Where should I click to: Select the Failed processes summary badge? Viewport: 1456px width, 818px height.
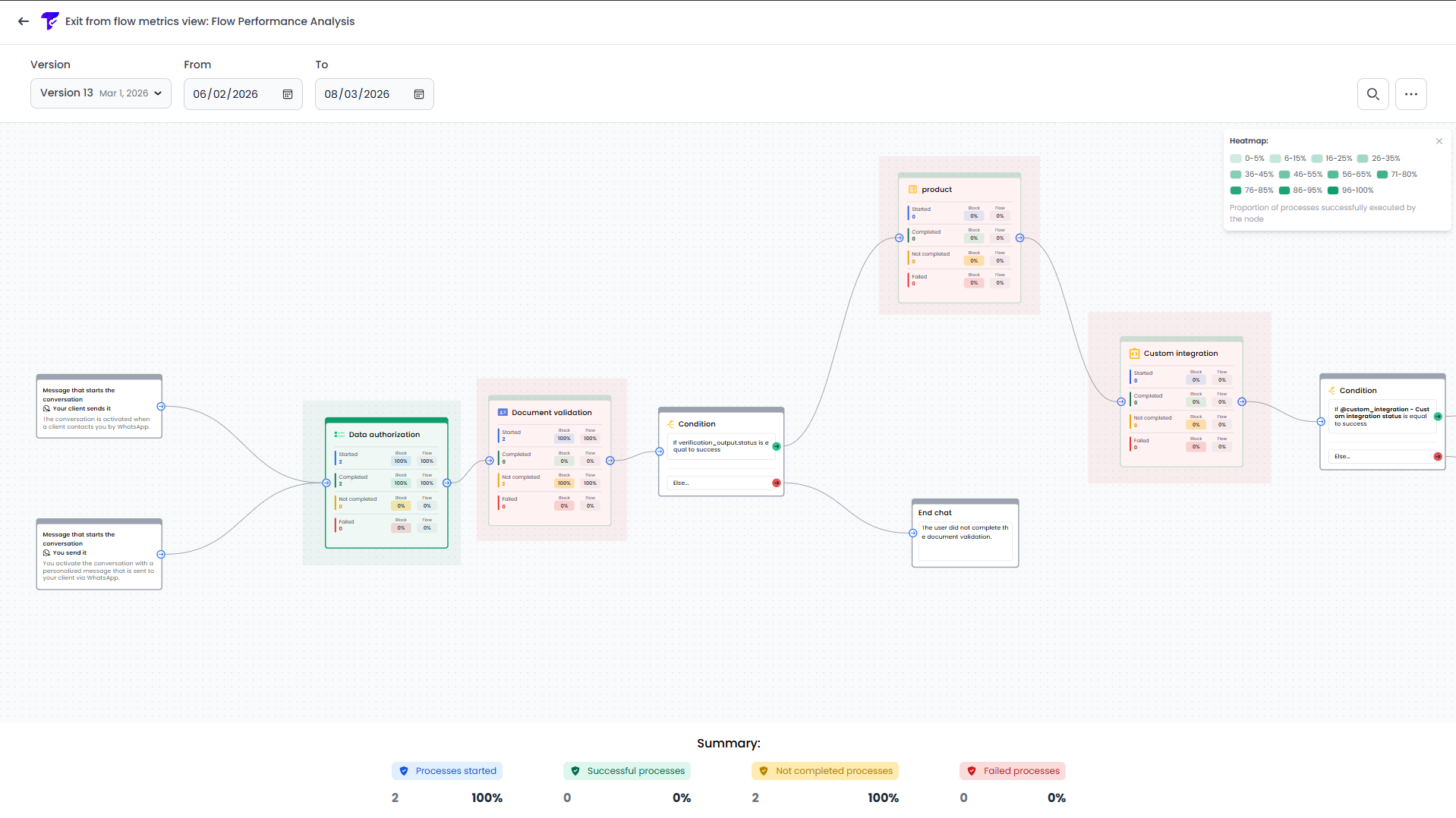pyautogui.click(x=1013, y=771)
